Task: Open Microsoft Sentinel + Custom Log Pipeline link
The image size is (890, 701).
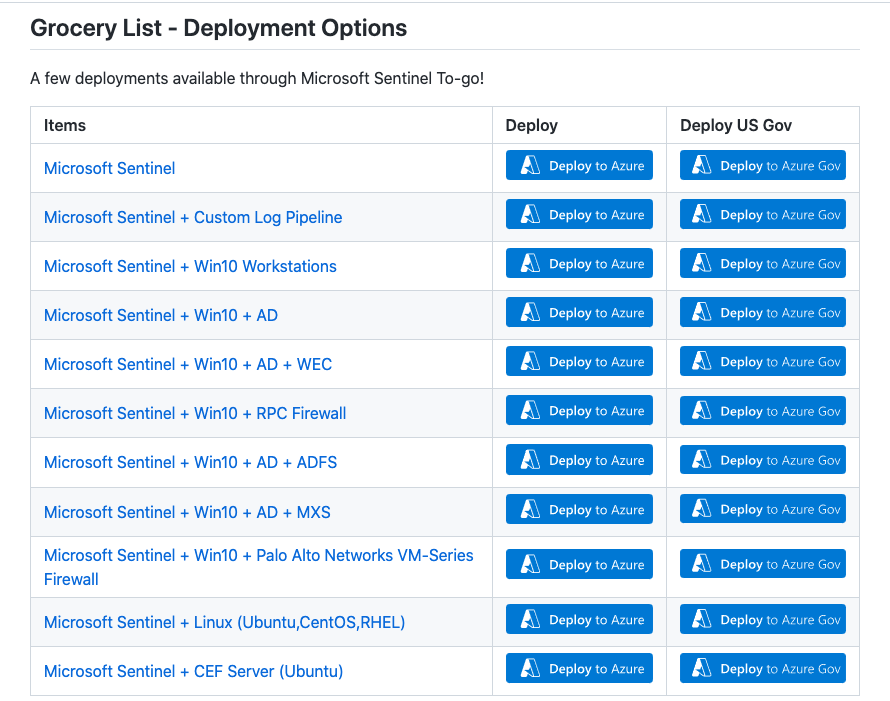Action: (x=193, y=217)
